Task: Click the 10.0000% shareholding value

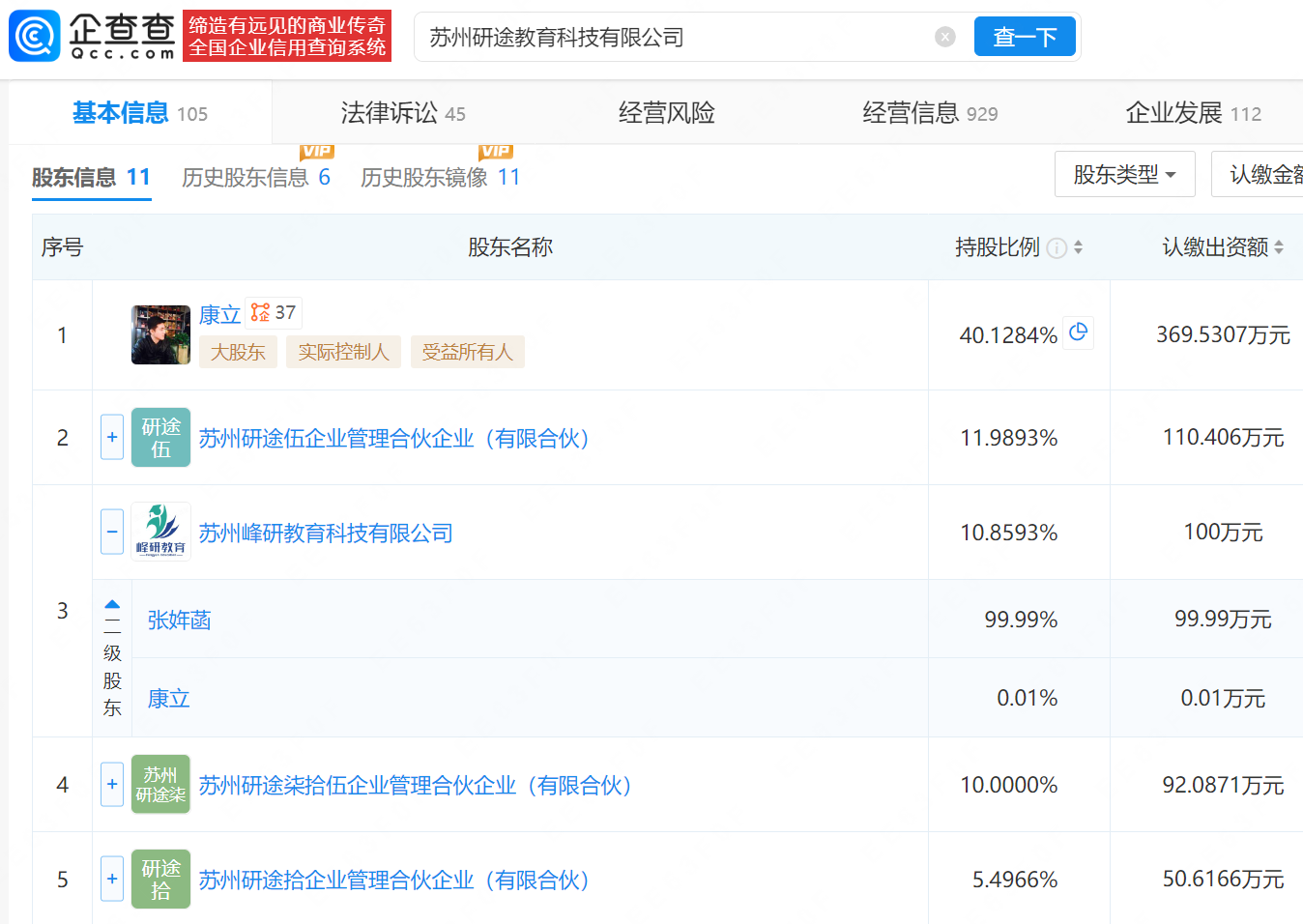Action: pos(1009,785)
